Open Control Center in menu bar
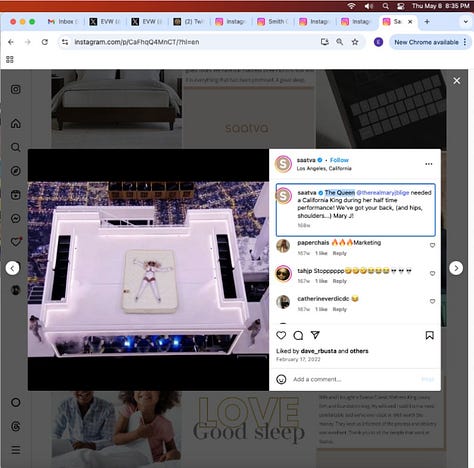Screen dimensions: 474x468 pos(401,6)
